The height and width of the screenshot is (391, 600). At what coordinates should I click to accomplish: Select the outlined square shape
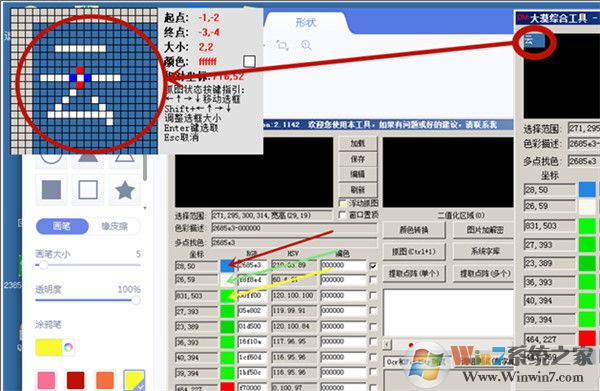88,190
